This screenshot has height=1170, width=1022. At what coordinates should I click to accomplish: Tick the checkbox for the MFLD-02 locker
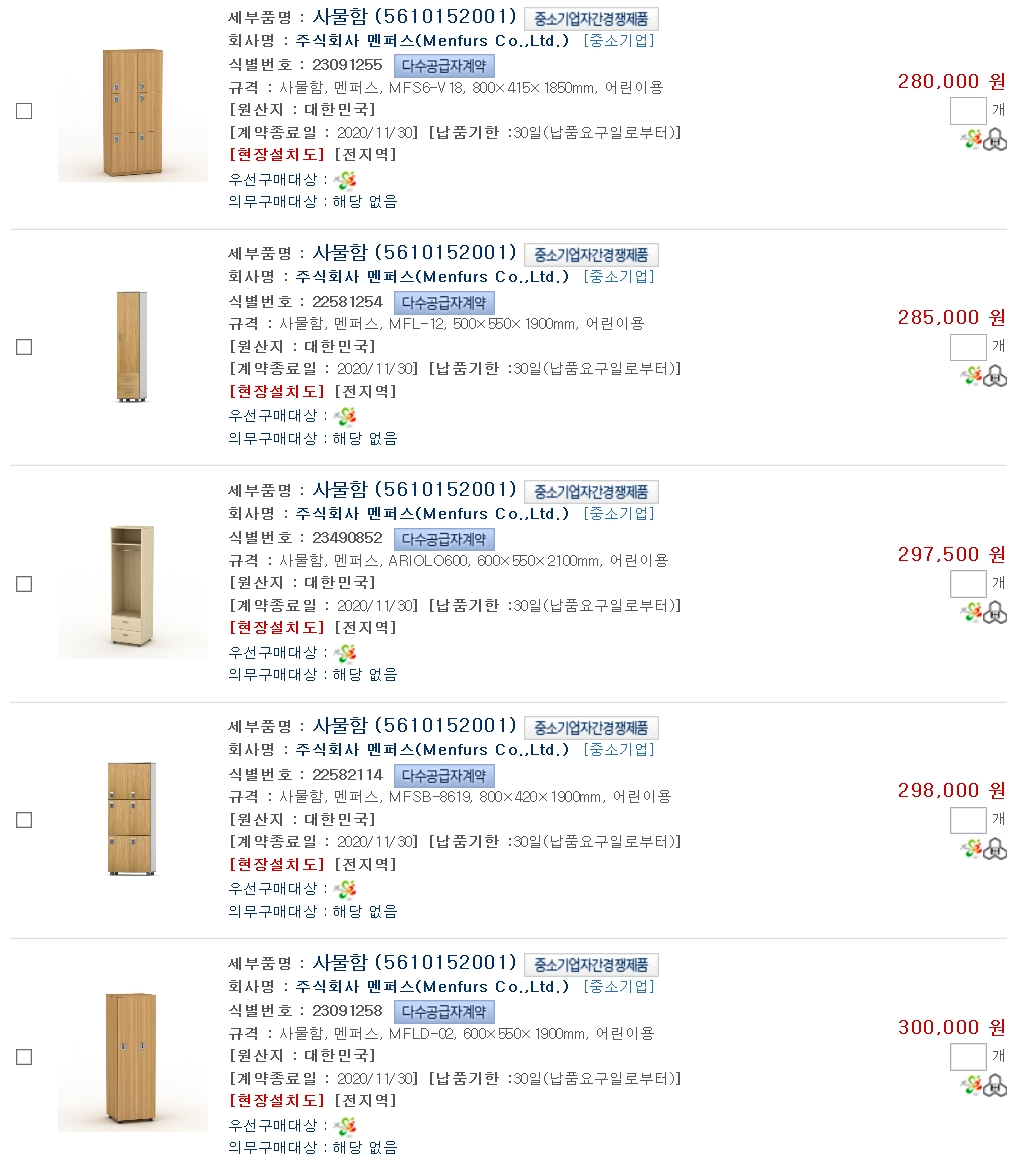24,1057
